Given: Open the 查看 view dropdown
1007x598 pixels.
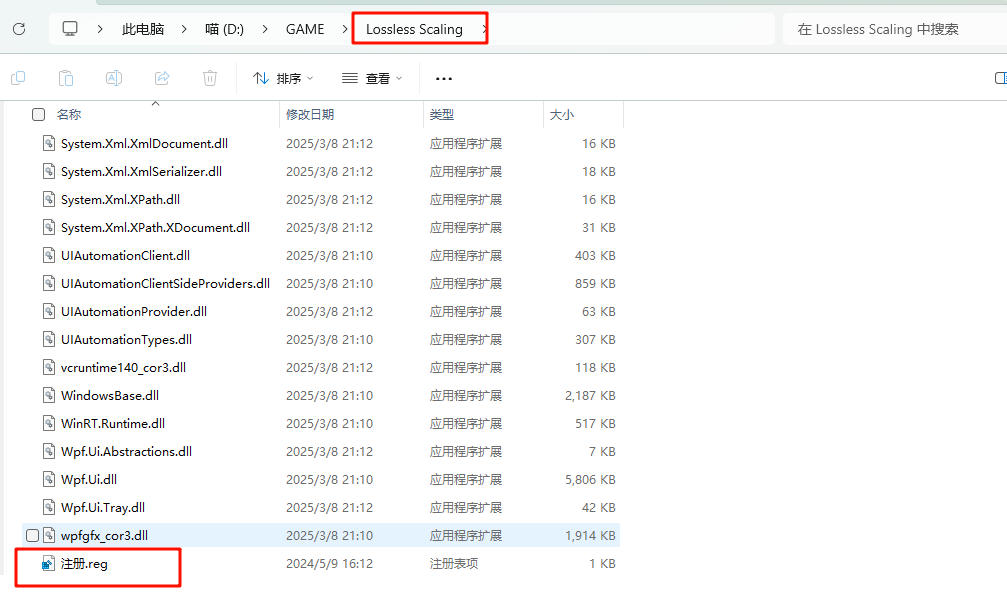Looking at the screenshot, I should 372,78.
